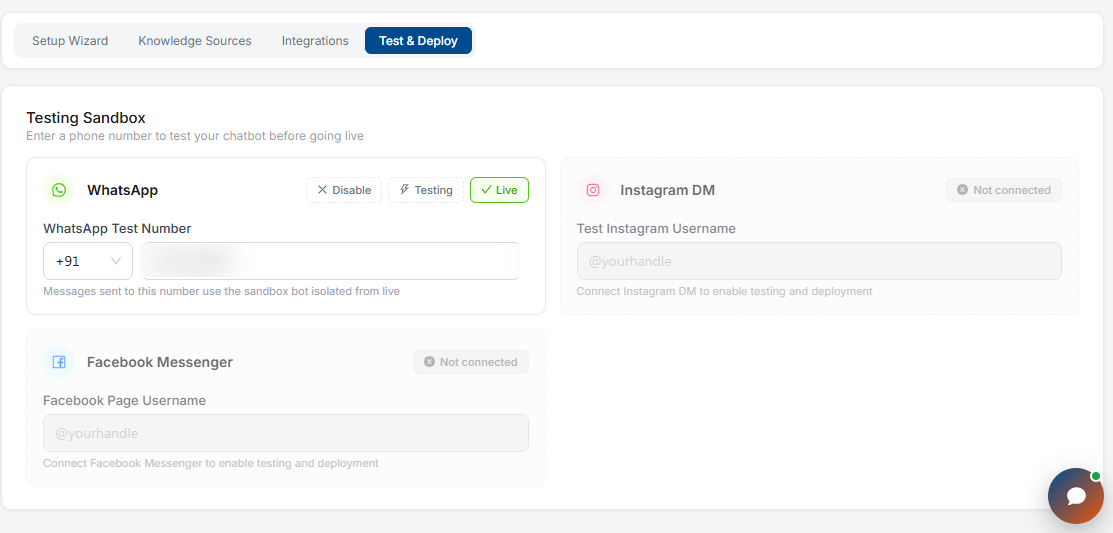Click the WhatsApp logo icon

tap(59, 190)
